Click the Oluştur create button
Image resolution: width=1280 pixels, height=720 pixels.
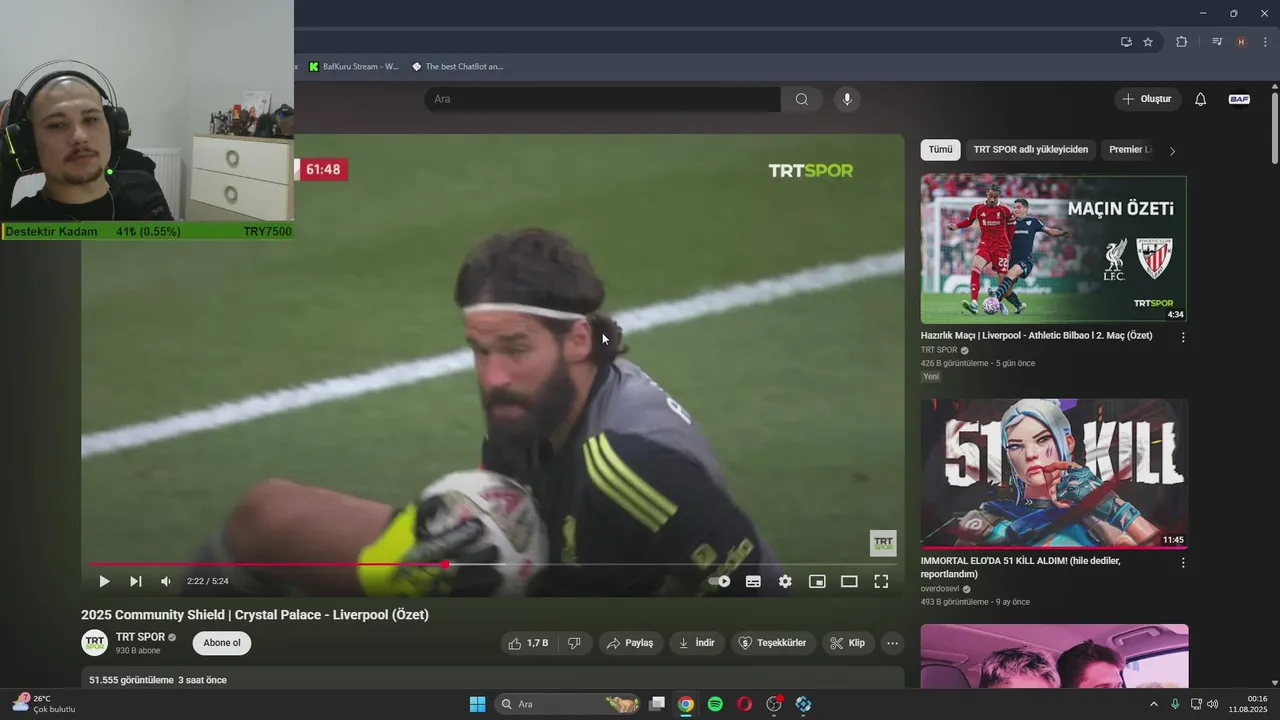pos(1147,99)
